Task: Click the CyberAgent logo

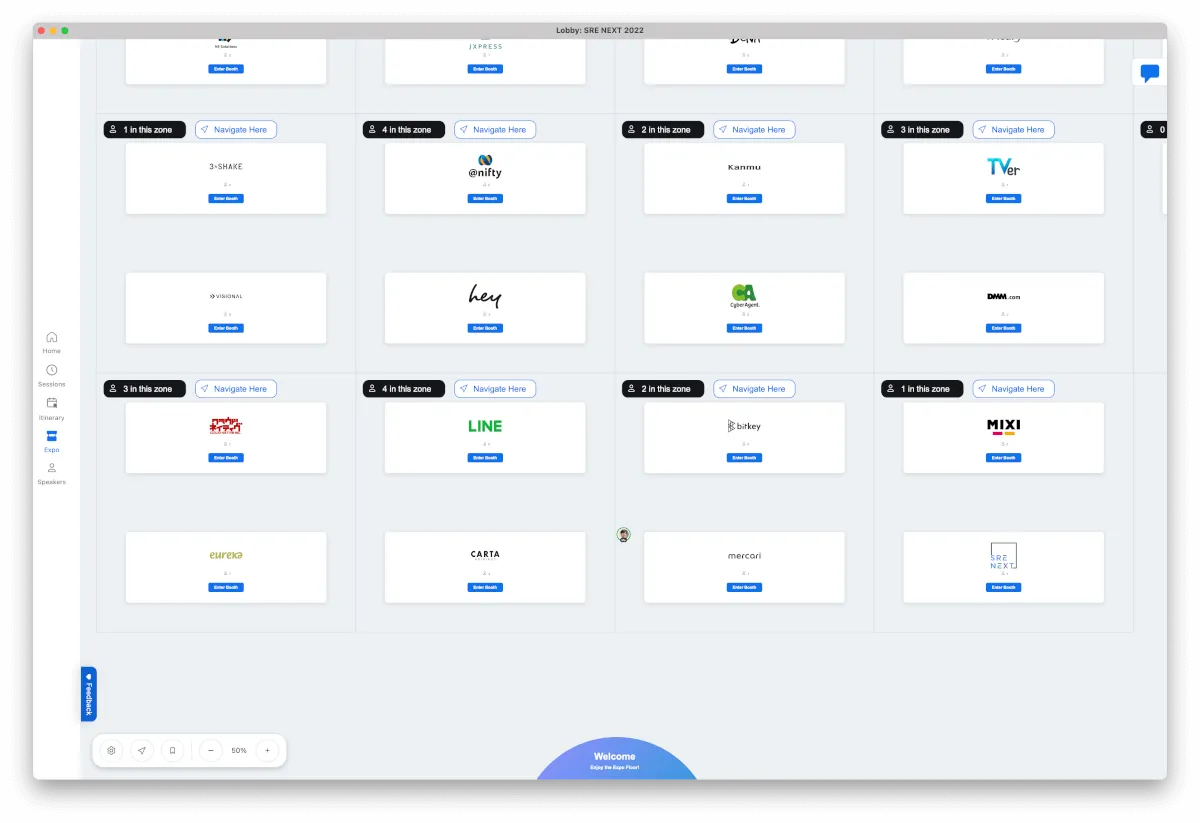Action: (x=744, y=296)
